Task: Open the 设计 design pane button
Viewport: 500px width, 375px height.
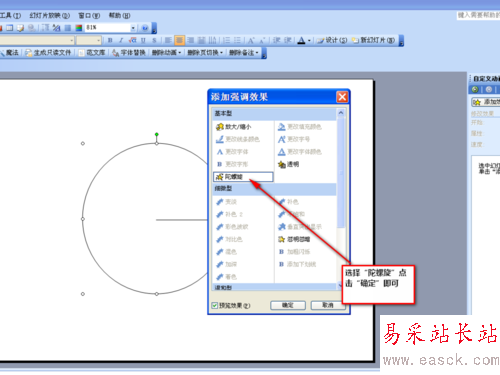Action: point(332,40)
